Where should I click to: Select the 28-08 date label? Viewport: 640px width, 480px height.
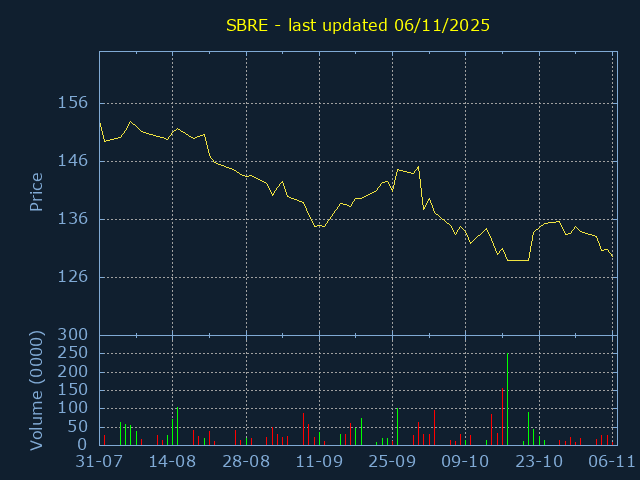click(x=246, y=462)
